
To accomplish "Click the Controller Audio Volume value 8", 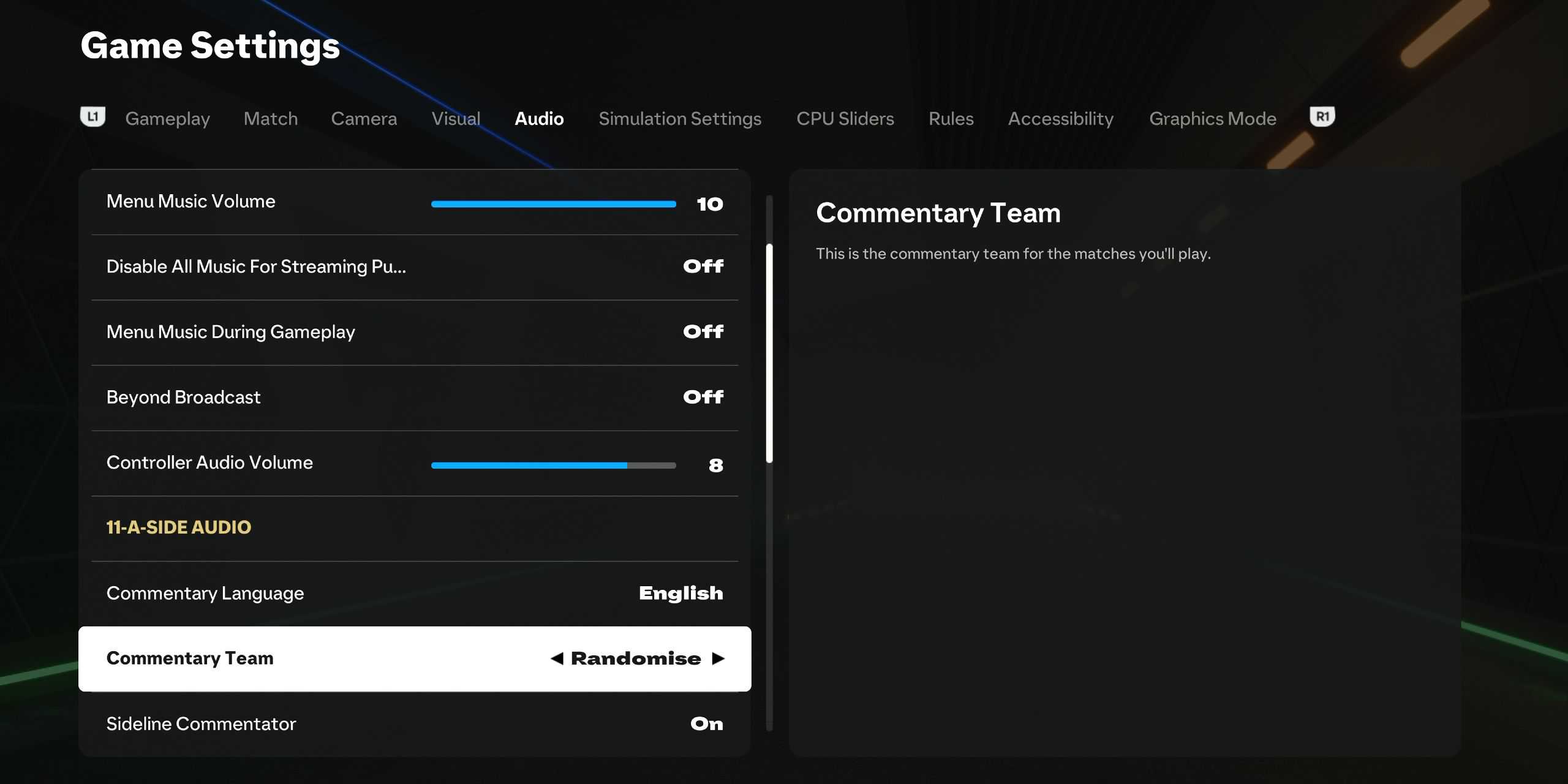I will pos(716,466).
